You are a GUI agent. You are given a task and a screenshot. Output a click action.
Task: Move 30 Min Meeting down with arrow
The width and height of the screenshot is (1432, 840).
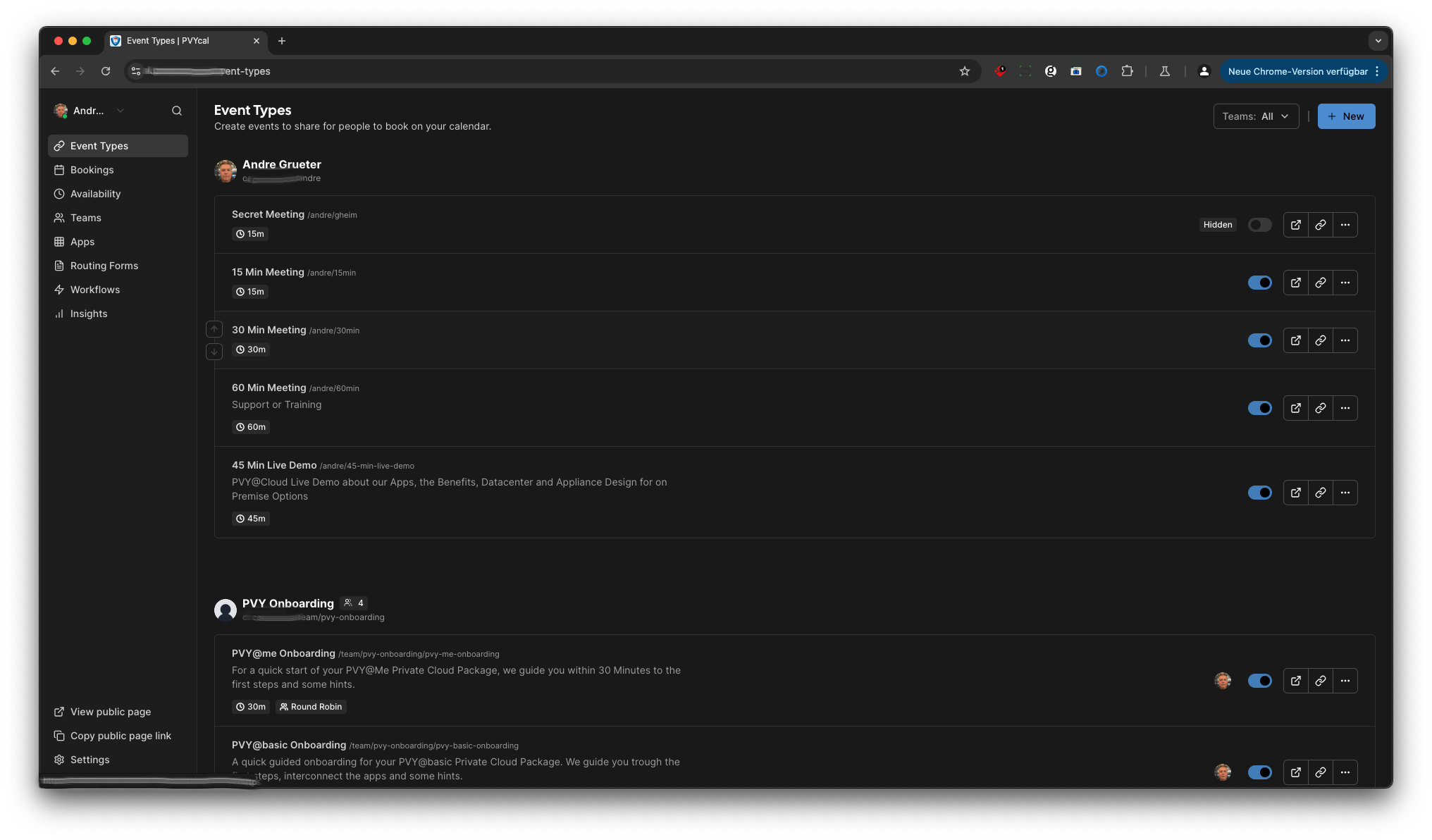[x=214, y=351]
